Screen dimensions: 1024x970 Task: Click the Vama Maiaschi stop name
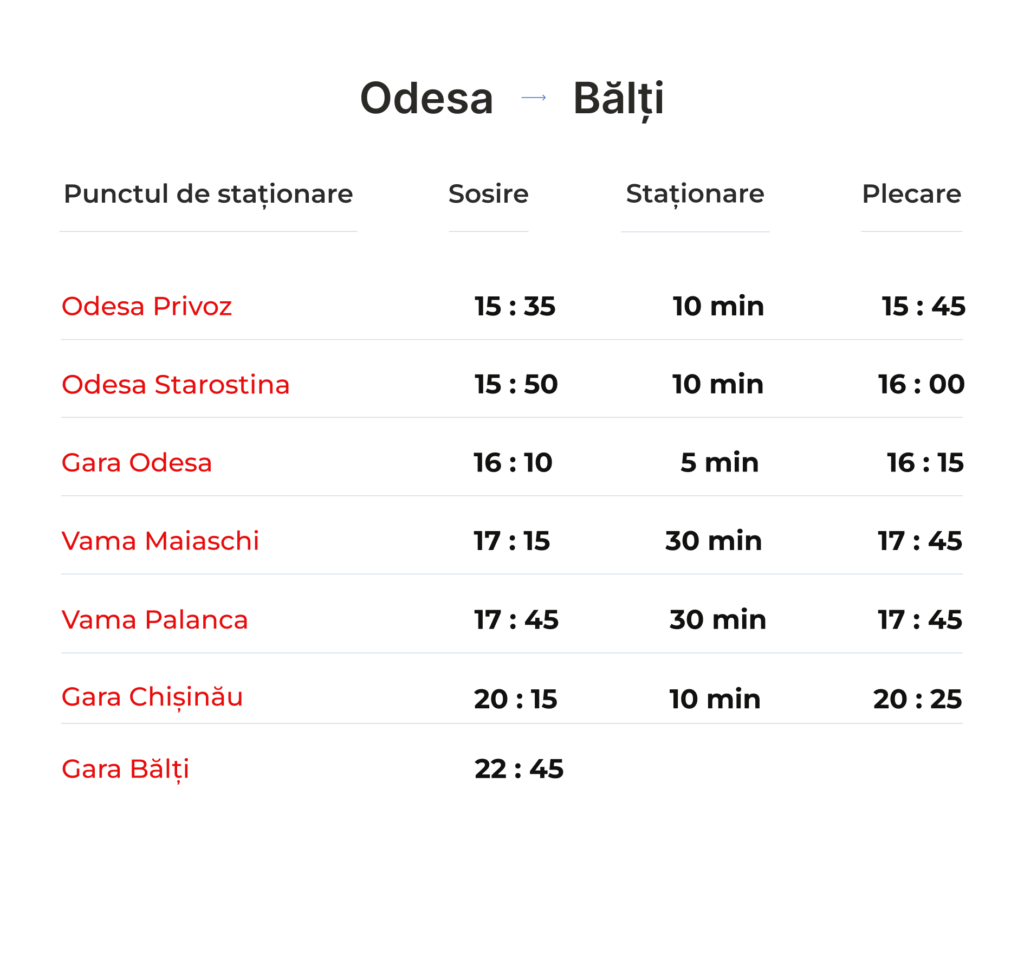pyautogui.click(x=160, y=541)
